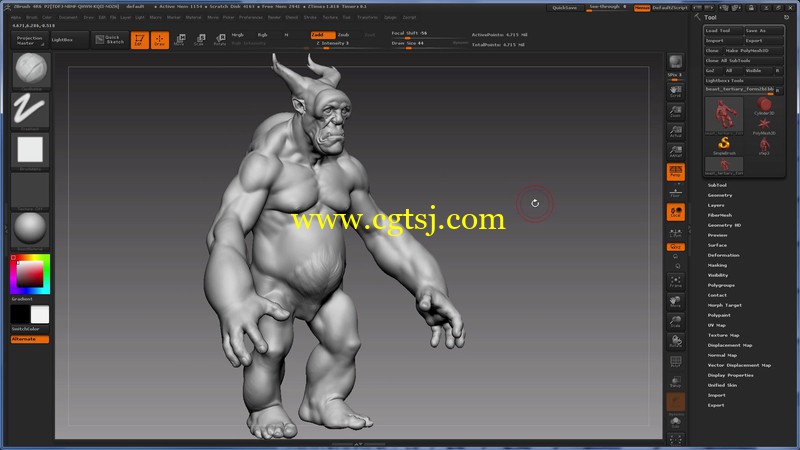Expand the FiberMesh section
800x450 pixels.
(719, 215)
